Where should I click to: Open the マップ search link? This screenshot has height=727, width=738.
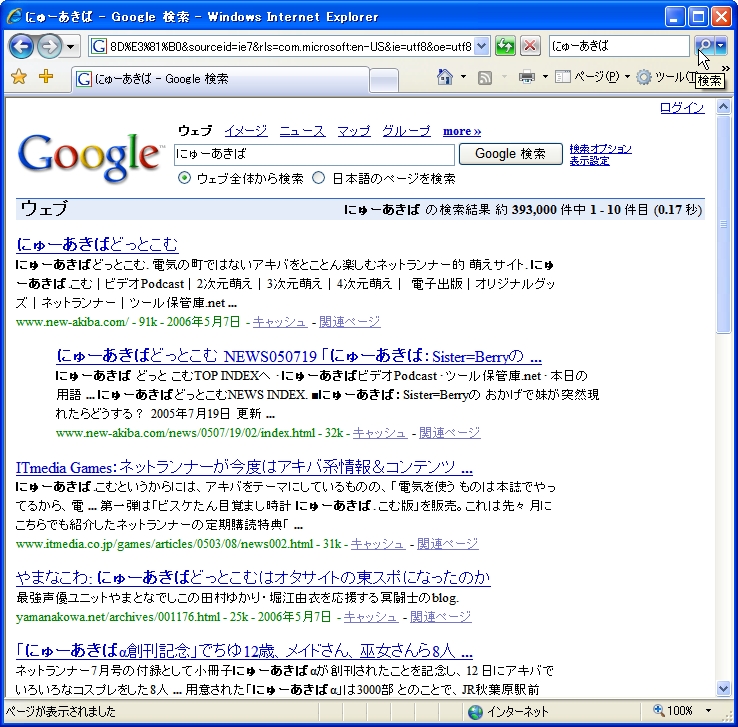coord(354,131)
